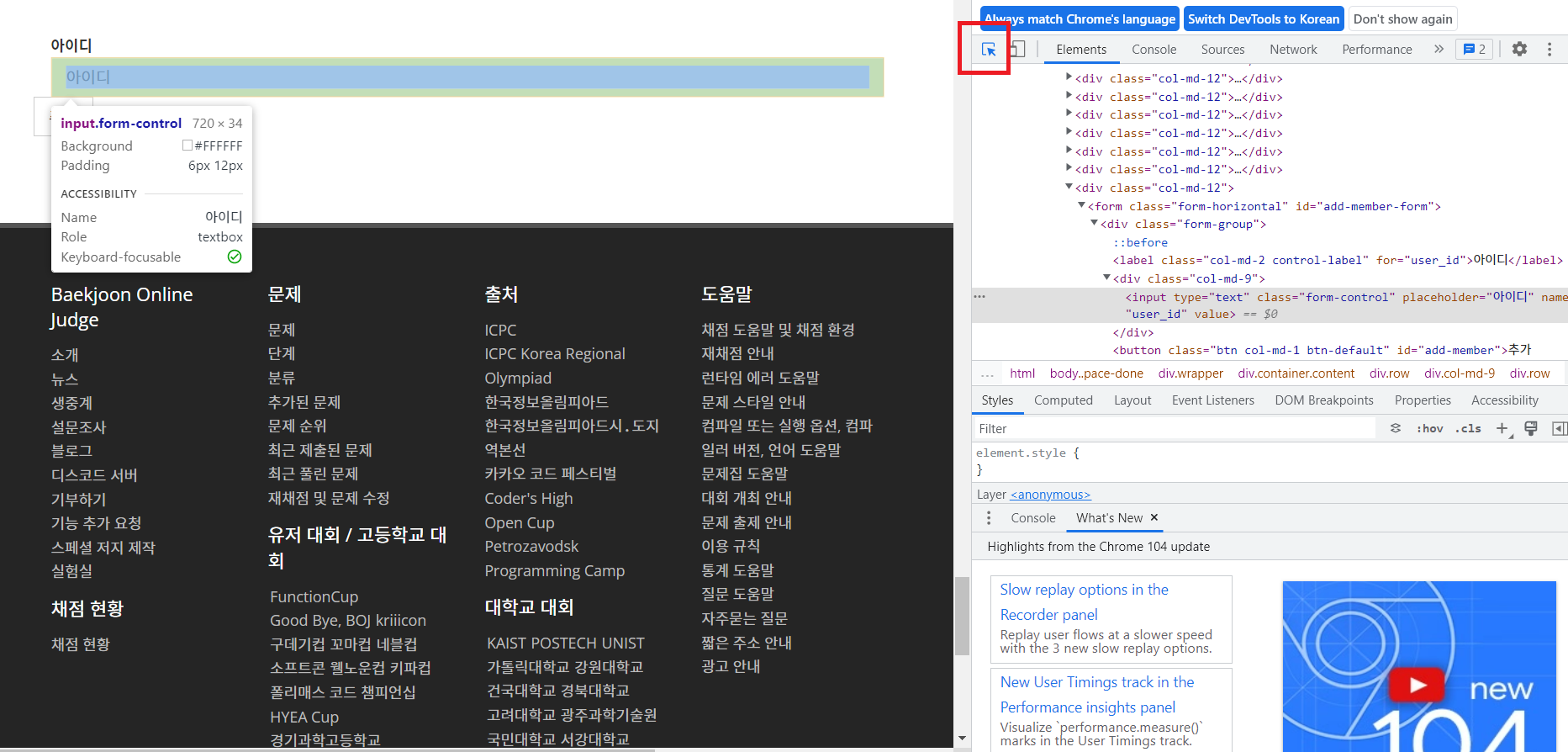Open the anonymous layer link

(1050, 495)
